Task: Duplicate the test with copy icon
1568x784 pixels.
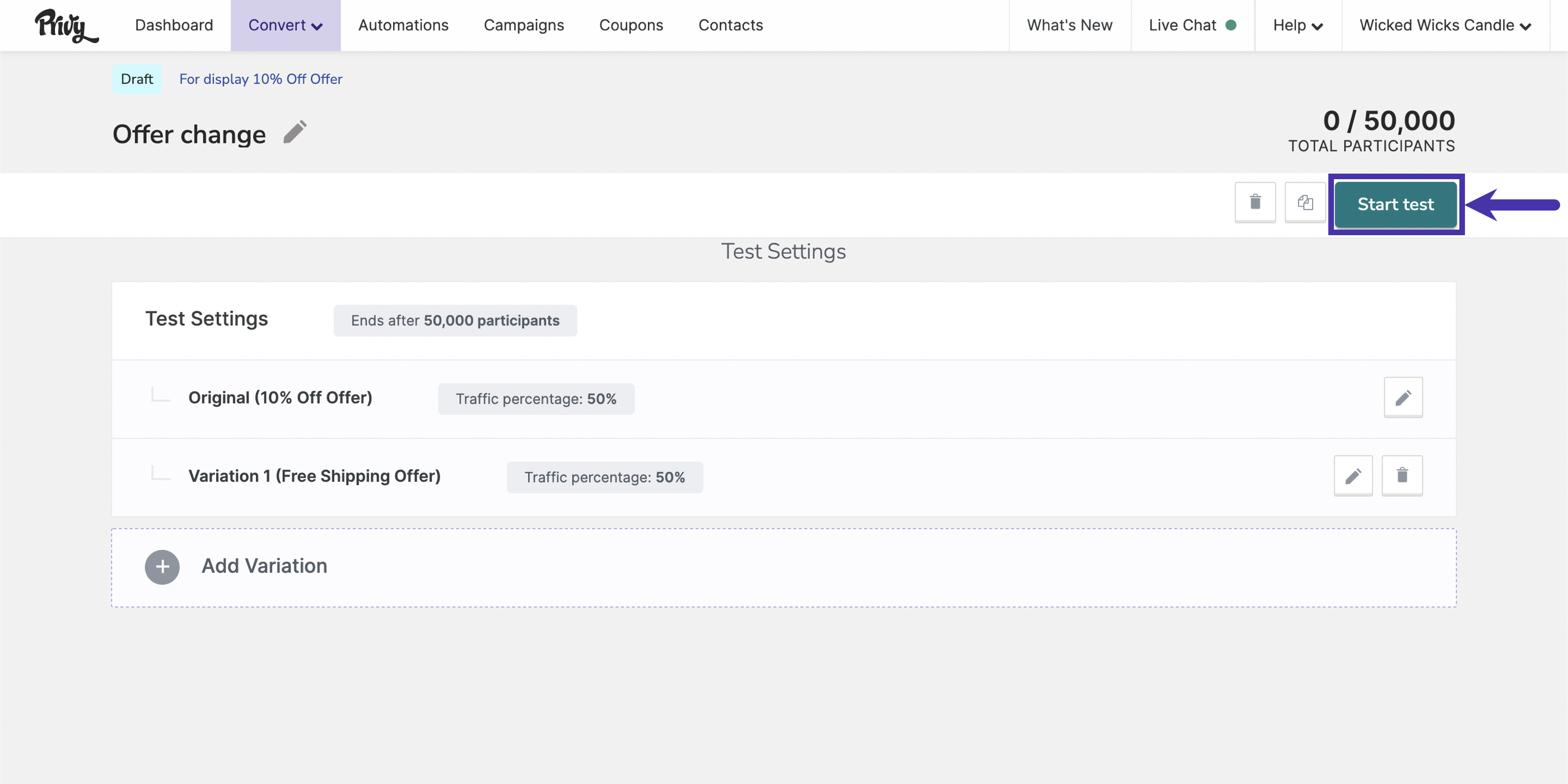Action: click(x=1305, y=202)
